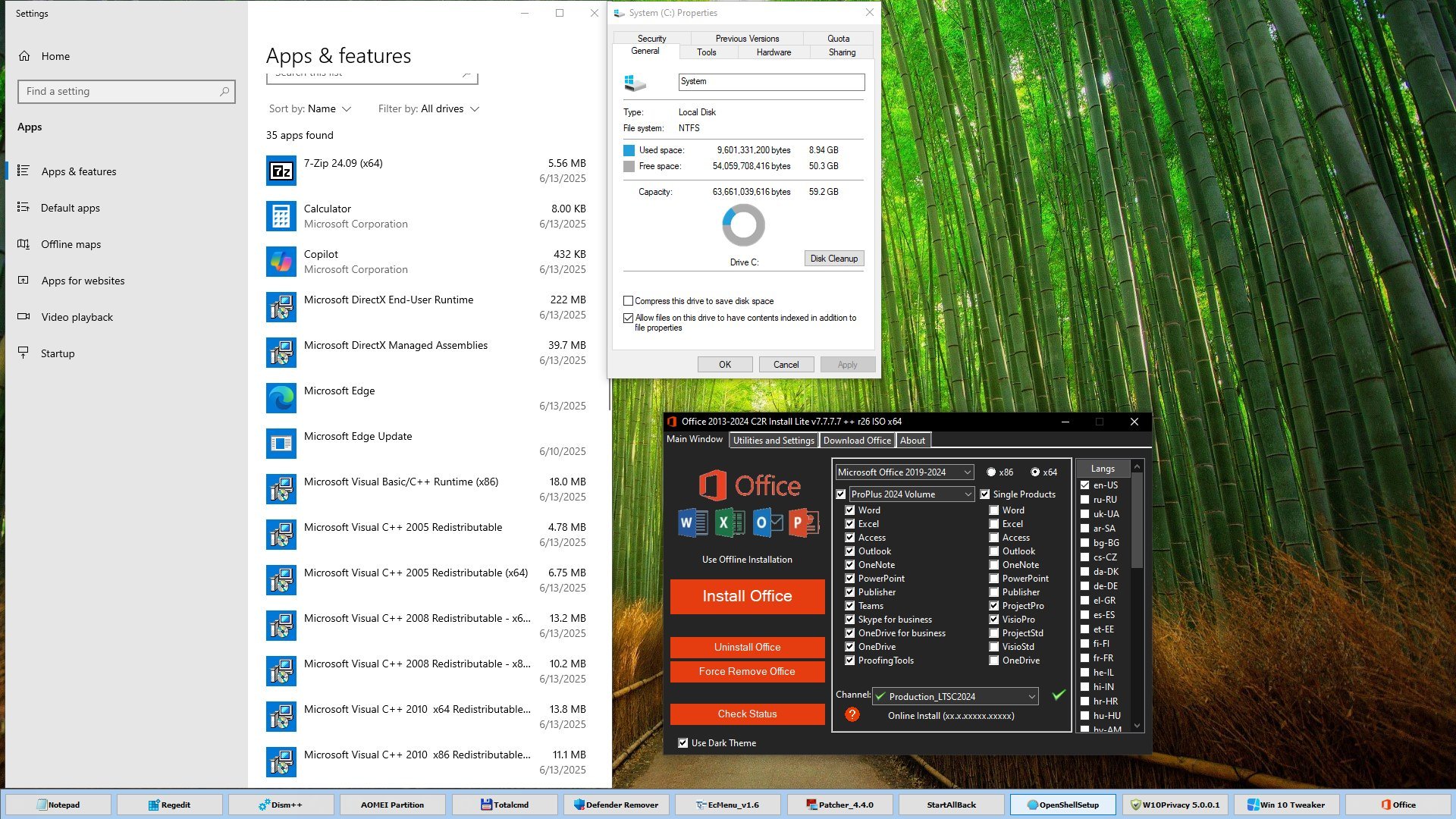Open the Security tab in drive properties
The width and height of the screenshot is (1456, 819).
[651, 39]
